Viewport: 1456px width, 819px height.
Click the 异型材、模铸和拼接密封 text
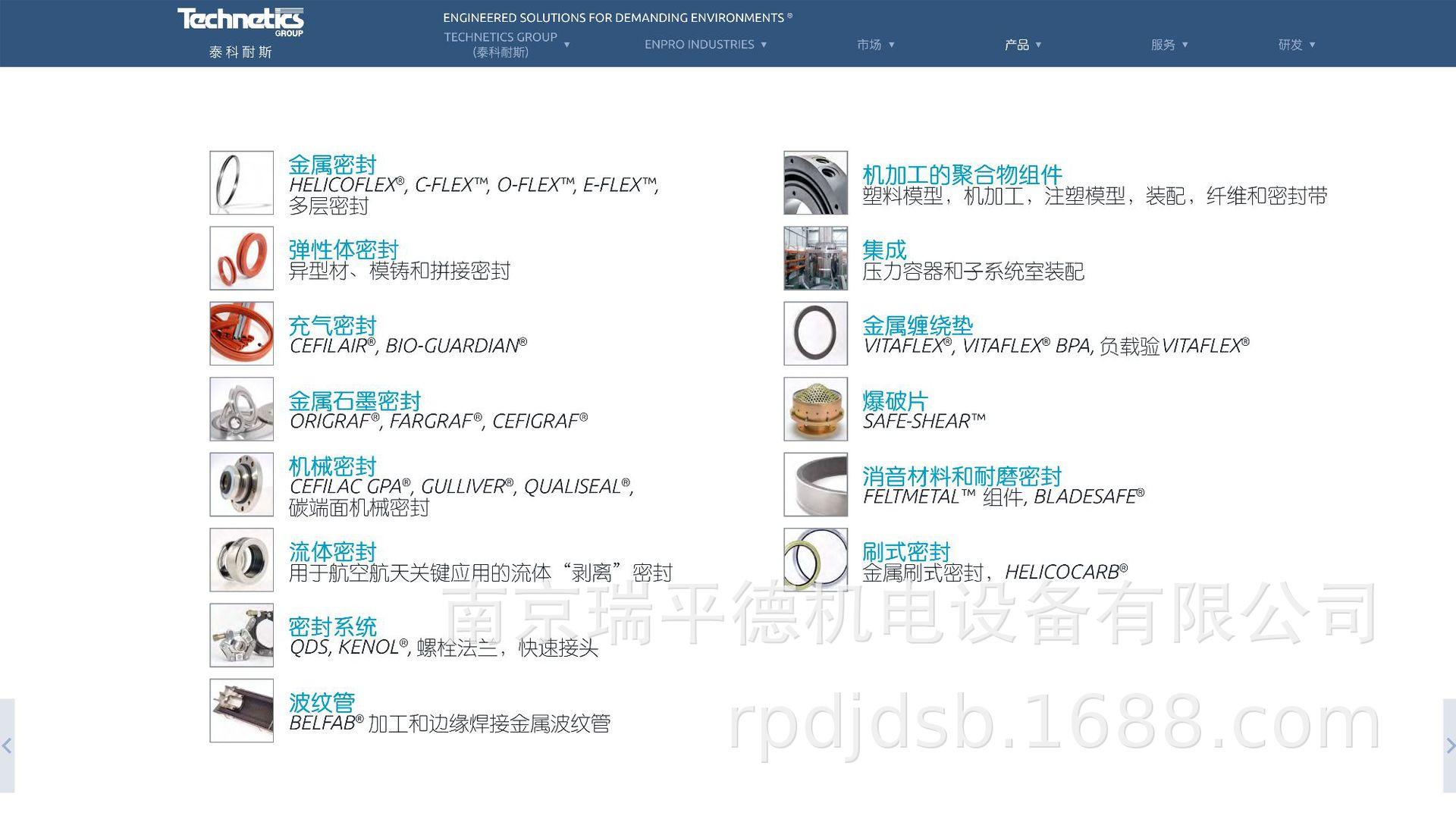400,271
